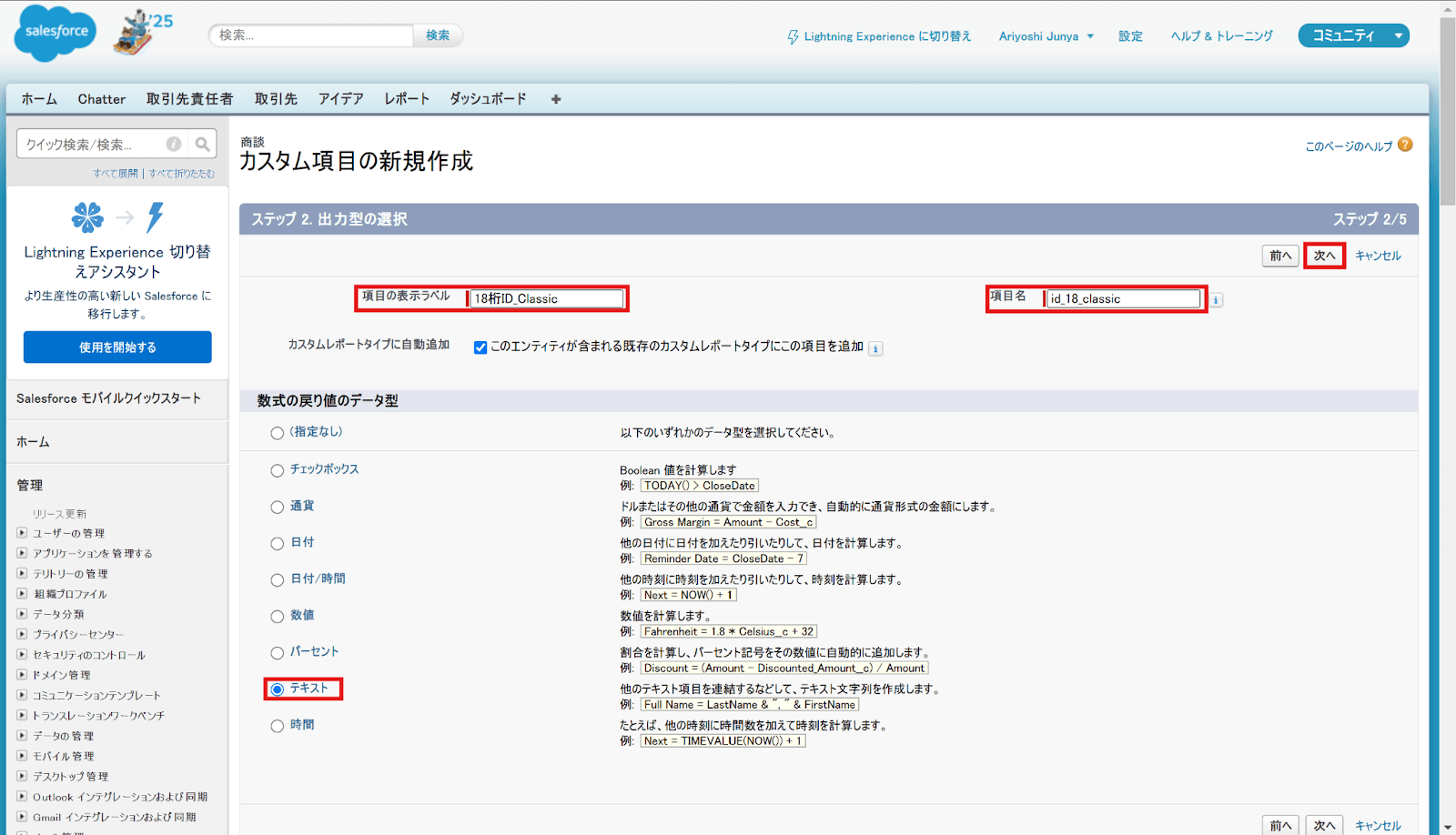Screen dimensions: 1456x835
Task: Select the 通貨 data type radio button
Action: point(277,507)
